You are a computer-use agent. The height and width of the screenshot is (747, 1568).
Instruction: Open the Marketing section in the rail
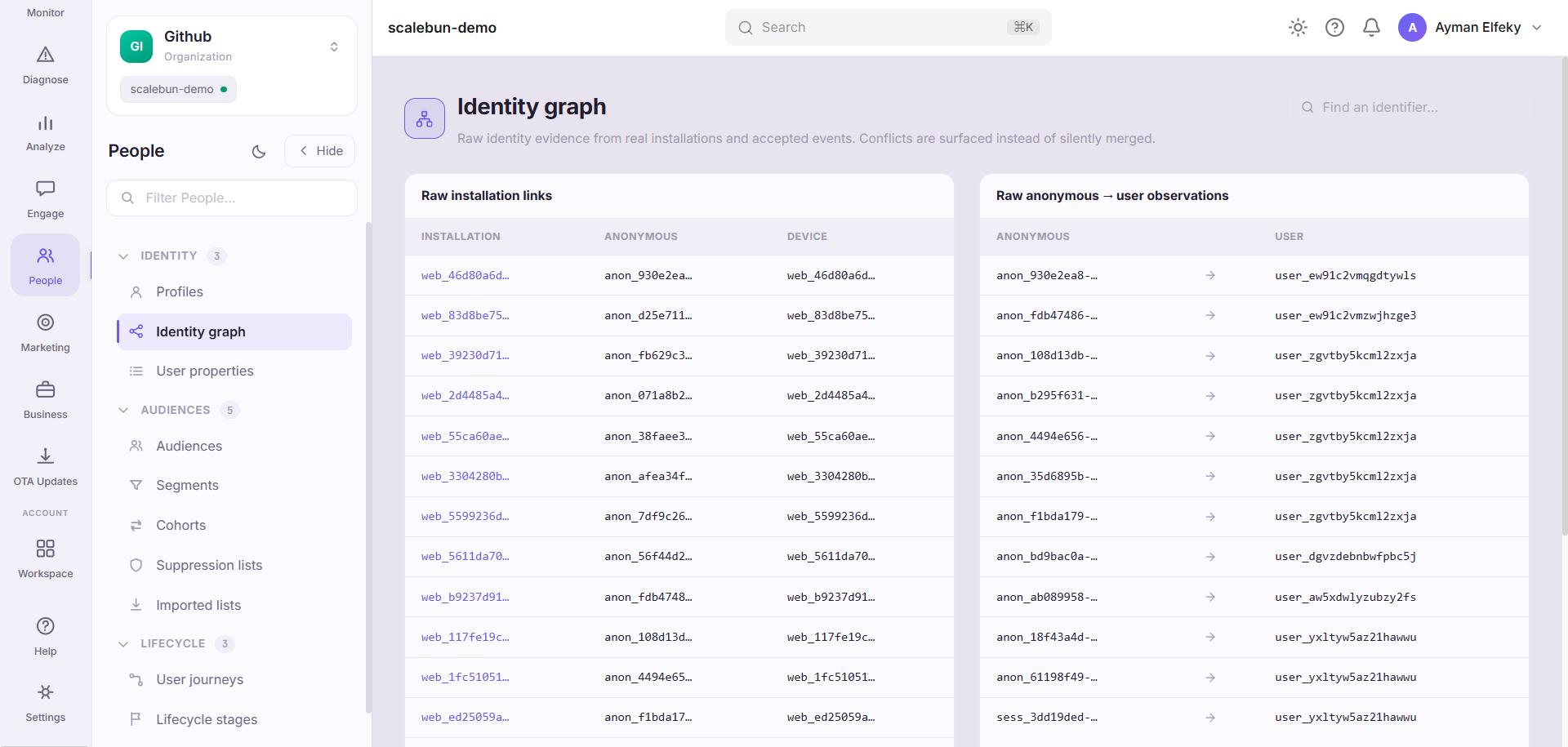[x=46, y=333]
